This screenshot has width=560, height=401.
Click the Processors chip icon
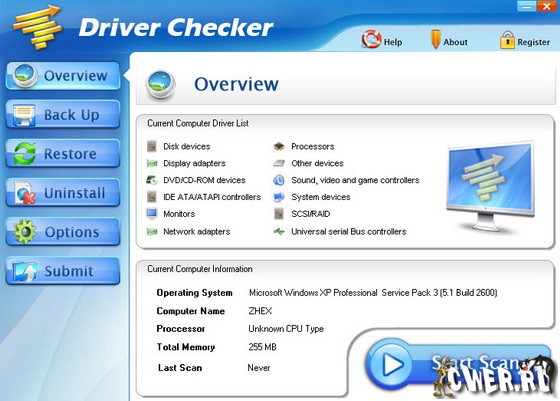click(279, 146)
